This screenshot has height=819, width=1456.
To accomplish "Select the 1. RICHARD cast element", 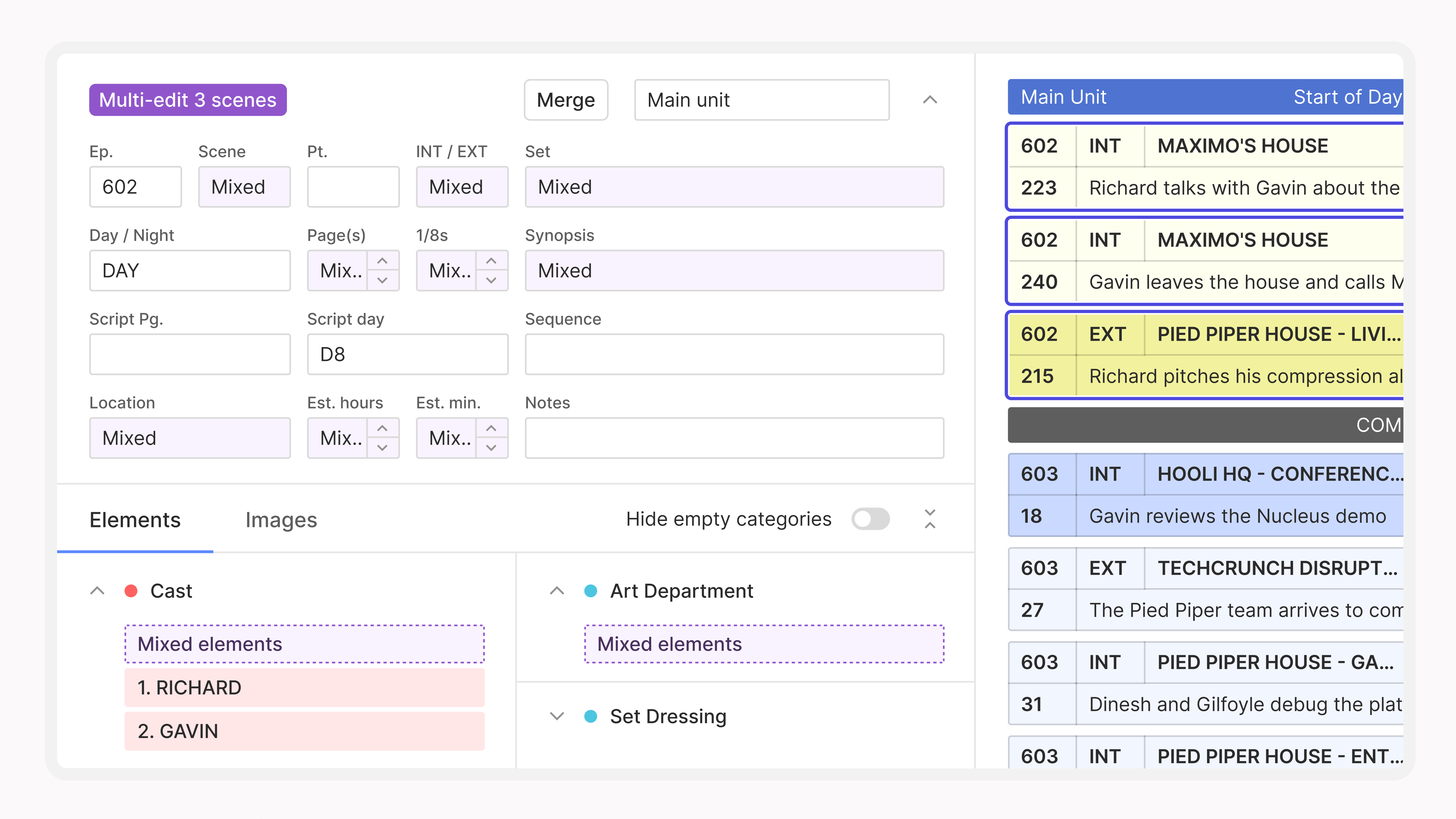I will click(x=304, y=688).
